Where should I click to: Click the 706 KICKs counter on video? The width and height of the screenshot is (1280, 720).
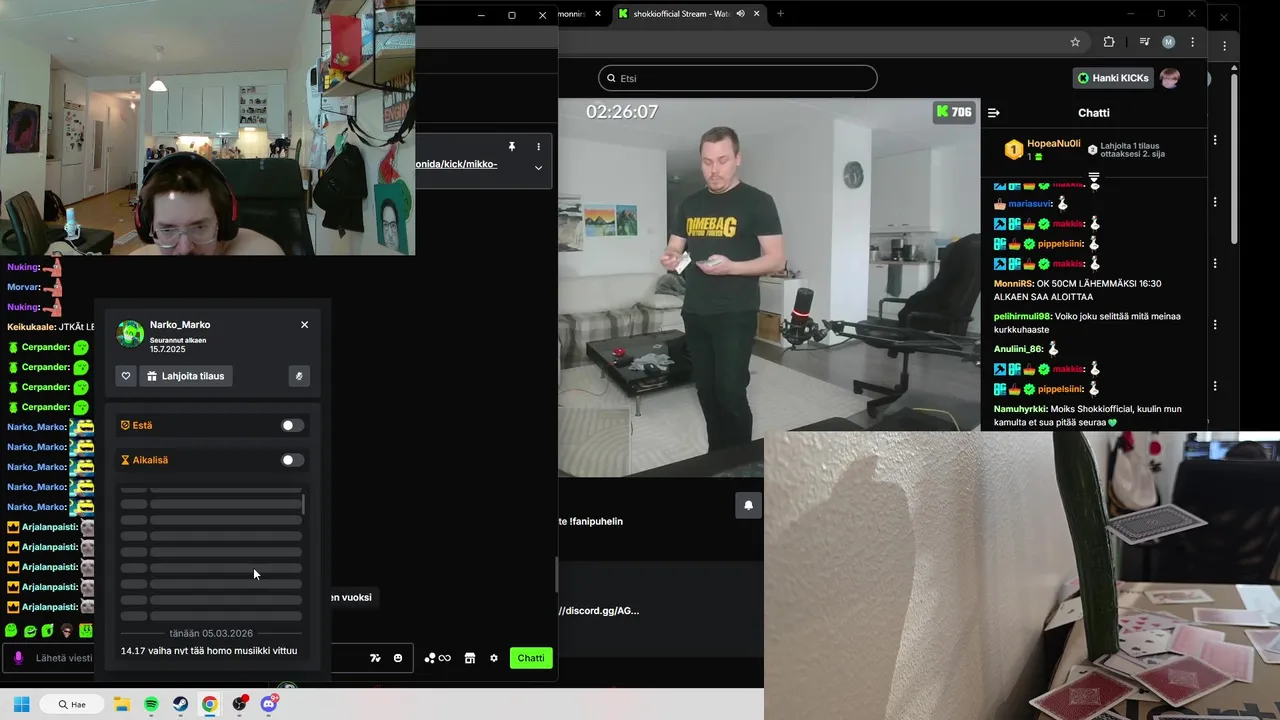[x=953, y=112]
